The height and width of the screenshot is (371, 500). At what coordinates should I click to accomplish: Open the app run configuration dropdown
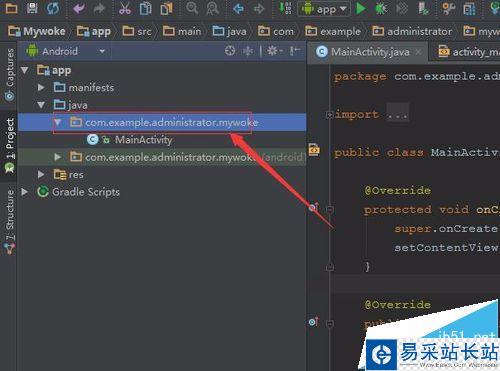(324, 9)
